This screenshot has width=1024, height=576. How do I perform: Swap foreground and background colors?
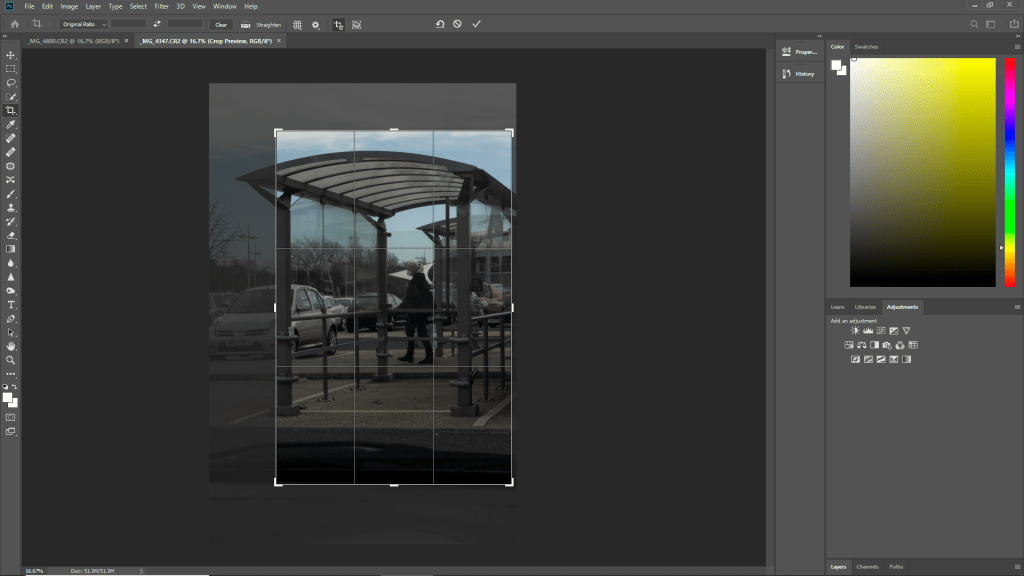(x=15, y=386)
